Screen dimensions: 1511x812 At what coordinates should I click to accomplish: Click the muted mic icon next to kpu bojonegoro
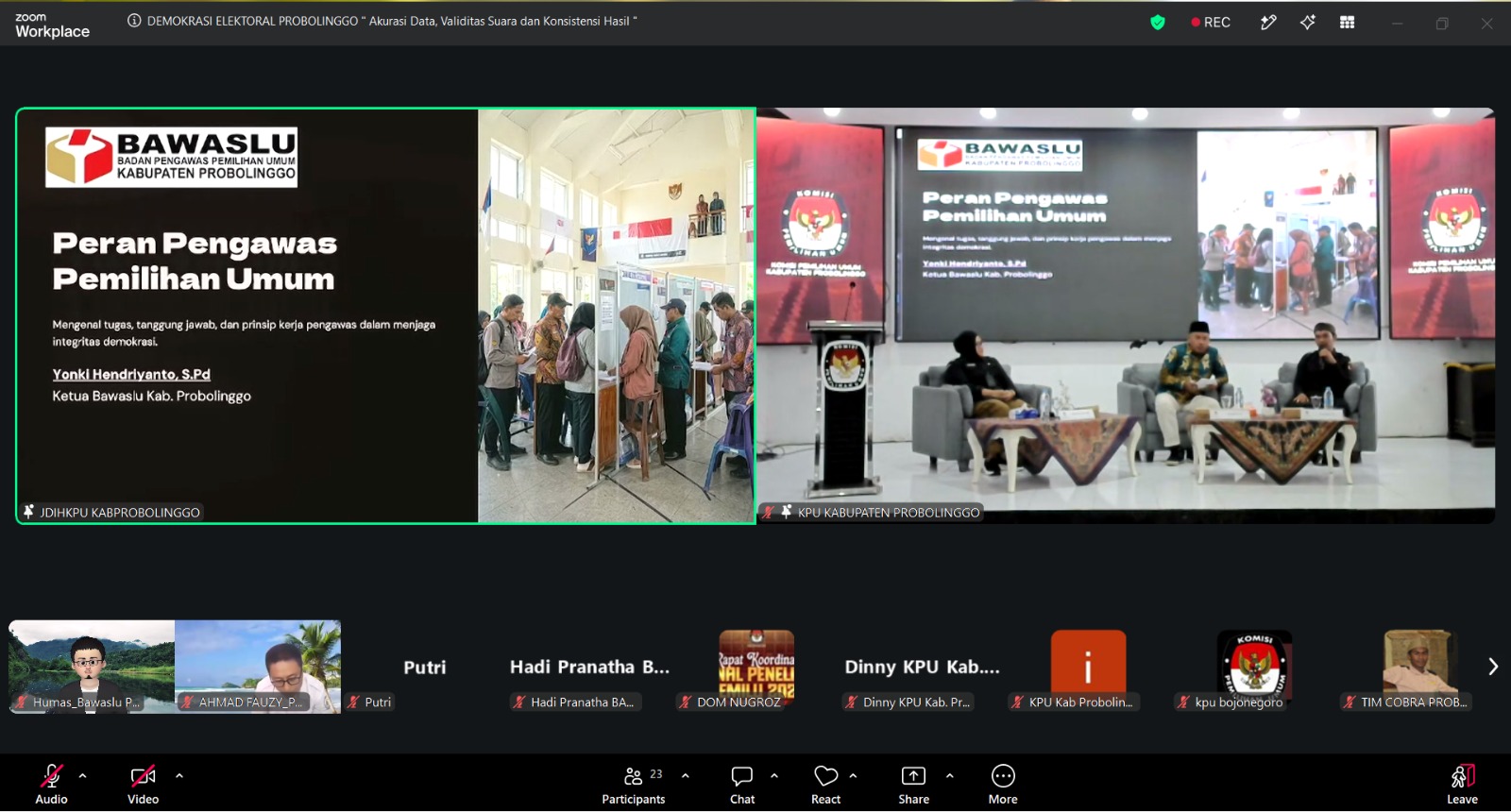[1183, 702]
